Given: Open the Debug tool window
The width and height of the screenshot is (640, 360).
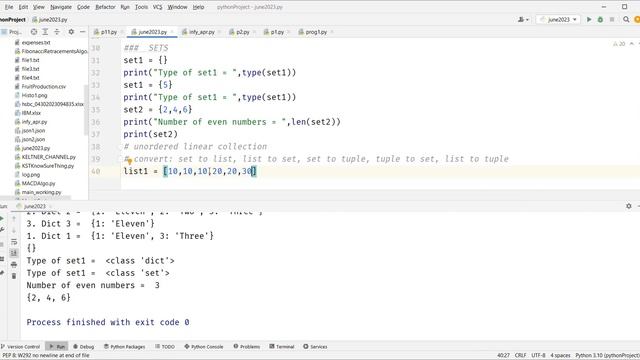Looking at the screenshot, I should tap(84, 347).
